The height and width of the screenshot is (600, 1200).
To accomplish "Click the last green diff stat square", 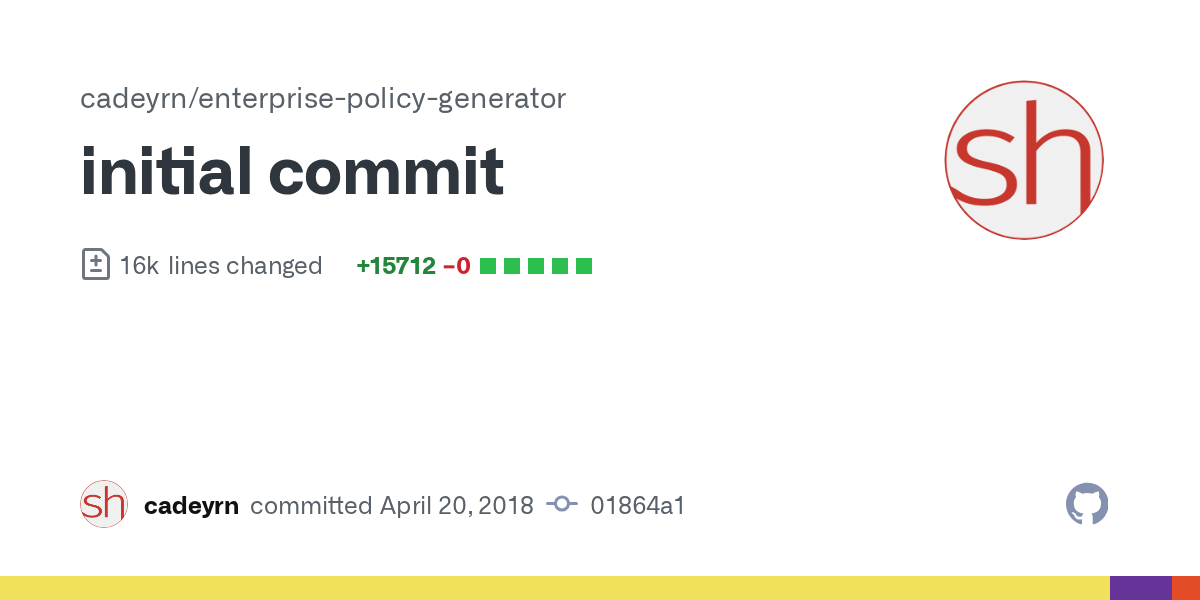I will (x=584, y=266).
